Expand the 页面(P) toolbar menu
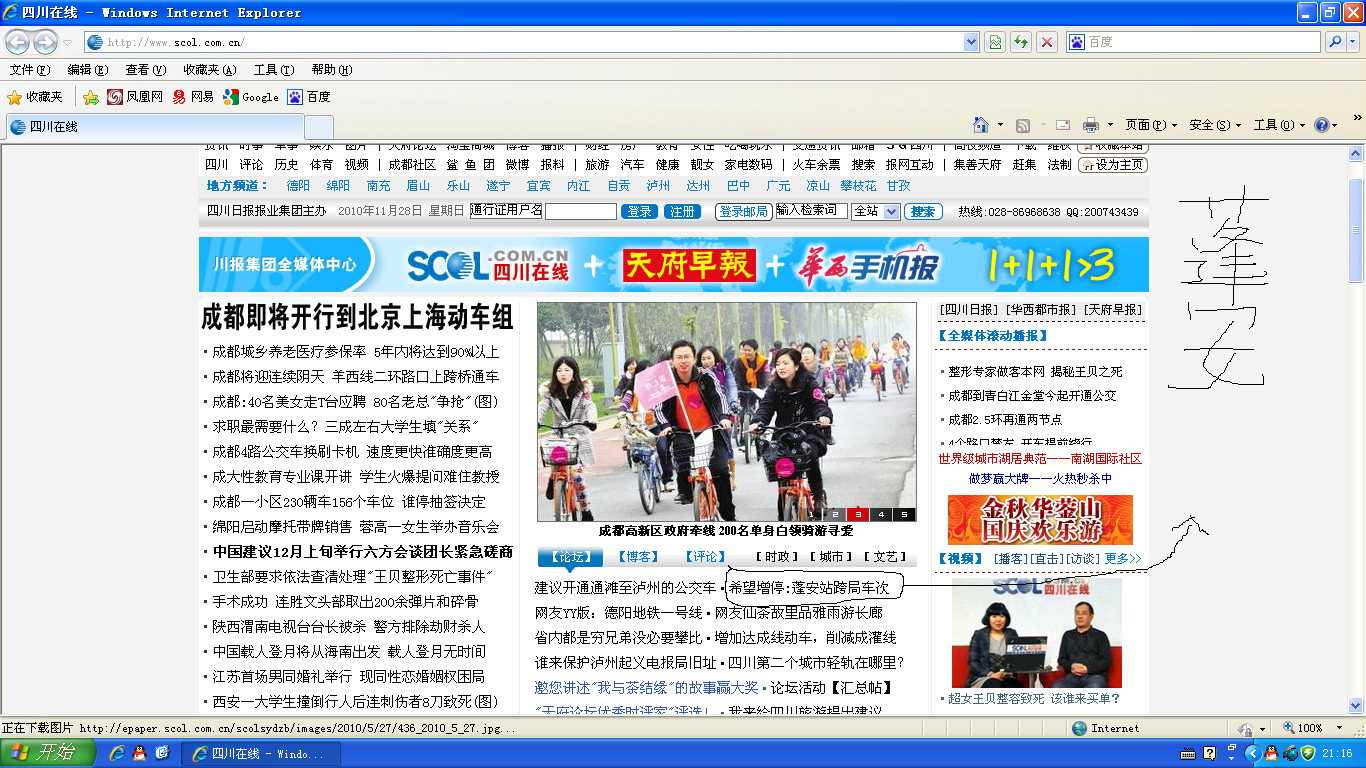1366x768 pixels. [1151, 125]
